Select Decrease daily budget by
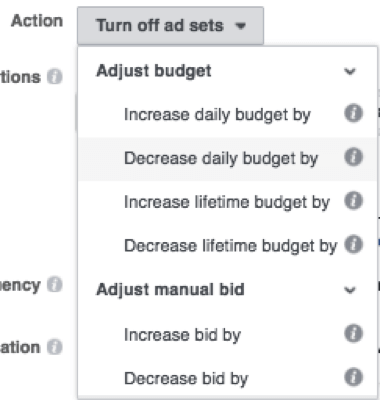 pyautogui.click(x=228, y=159)
